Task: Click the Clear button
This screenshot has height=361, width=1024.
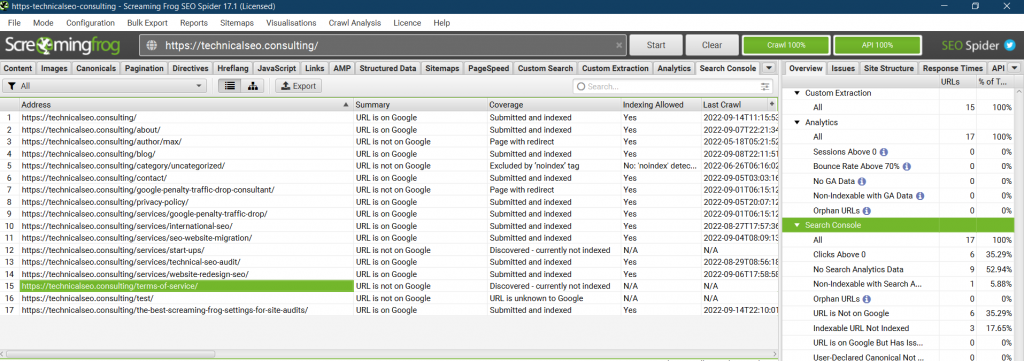Action: click(x=711, y=46)
